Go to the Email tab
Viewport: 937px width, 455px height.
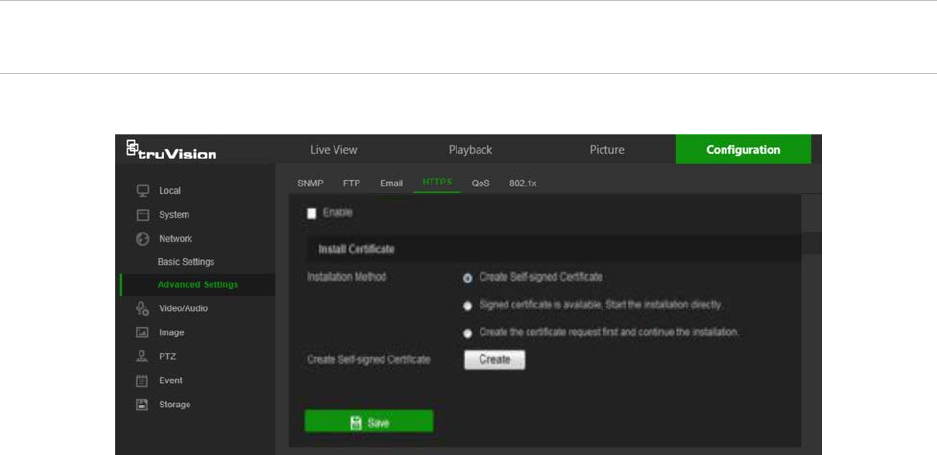[391, 184]
